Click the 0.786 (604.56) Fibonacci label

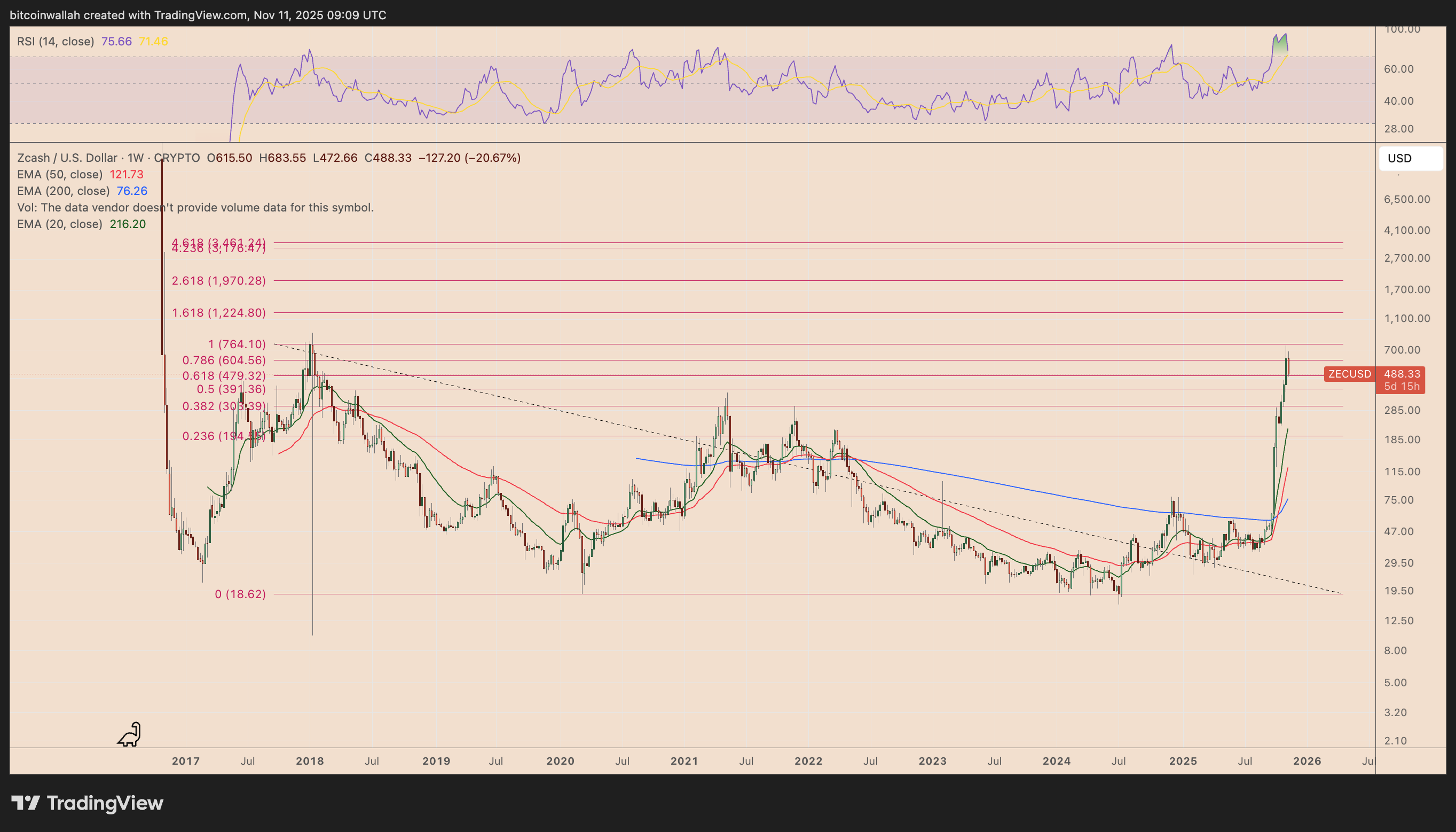(224, 360)
